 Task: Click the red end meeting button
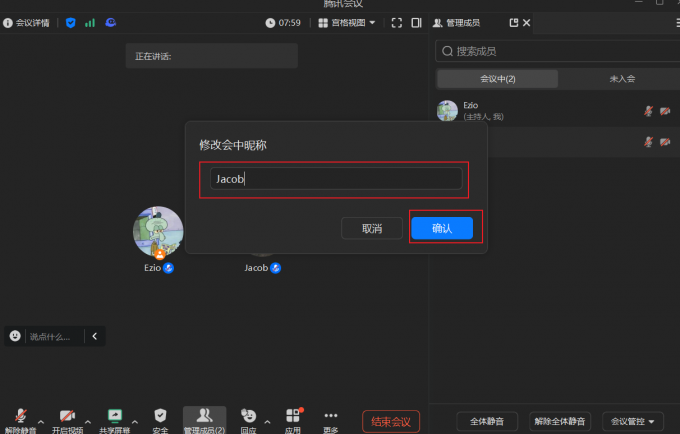click(391, 421)
